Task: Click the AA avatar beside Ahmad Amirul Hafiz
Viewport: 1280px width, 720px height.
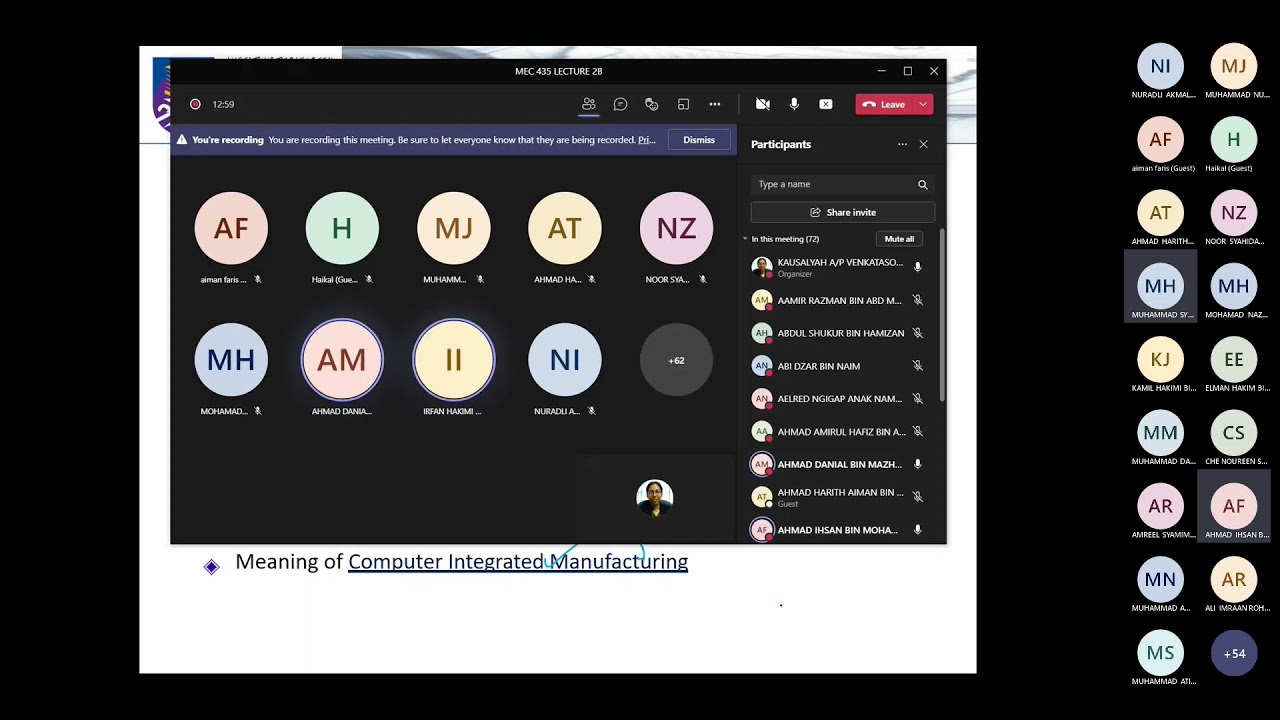Action: tap(762, 431)
